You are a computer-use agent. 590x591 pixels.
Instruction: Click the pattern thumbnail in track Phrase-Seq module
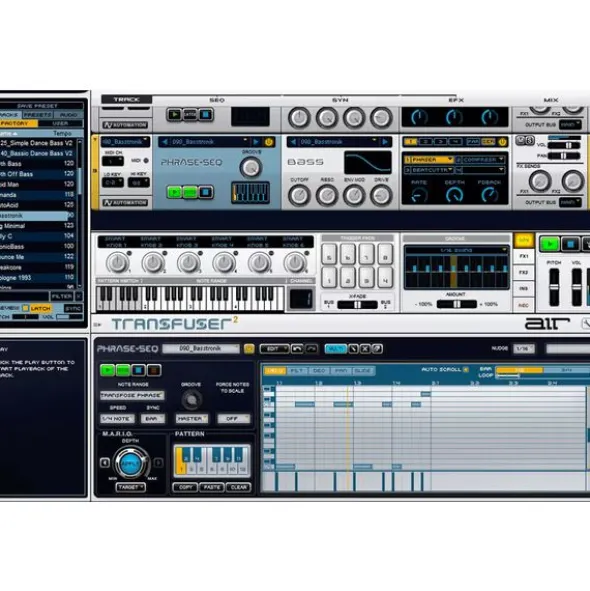(251, 192)
